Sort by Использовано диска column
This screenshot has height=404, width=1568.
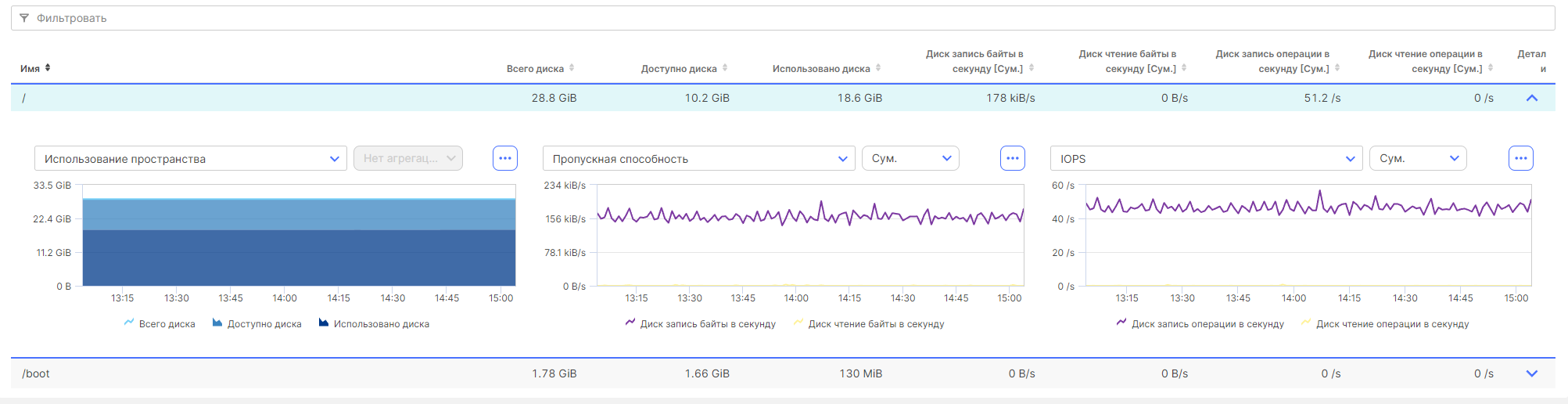click(x=878, y=68)
